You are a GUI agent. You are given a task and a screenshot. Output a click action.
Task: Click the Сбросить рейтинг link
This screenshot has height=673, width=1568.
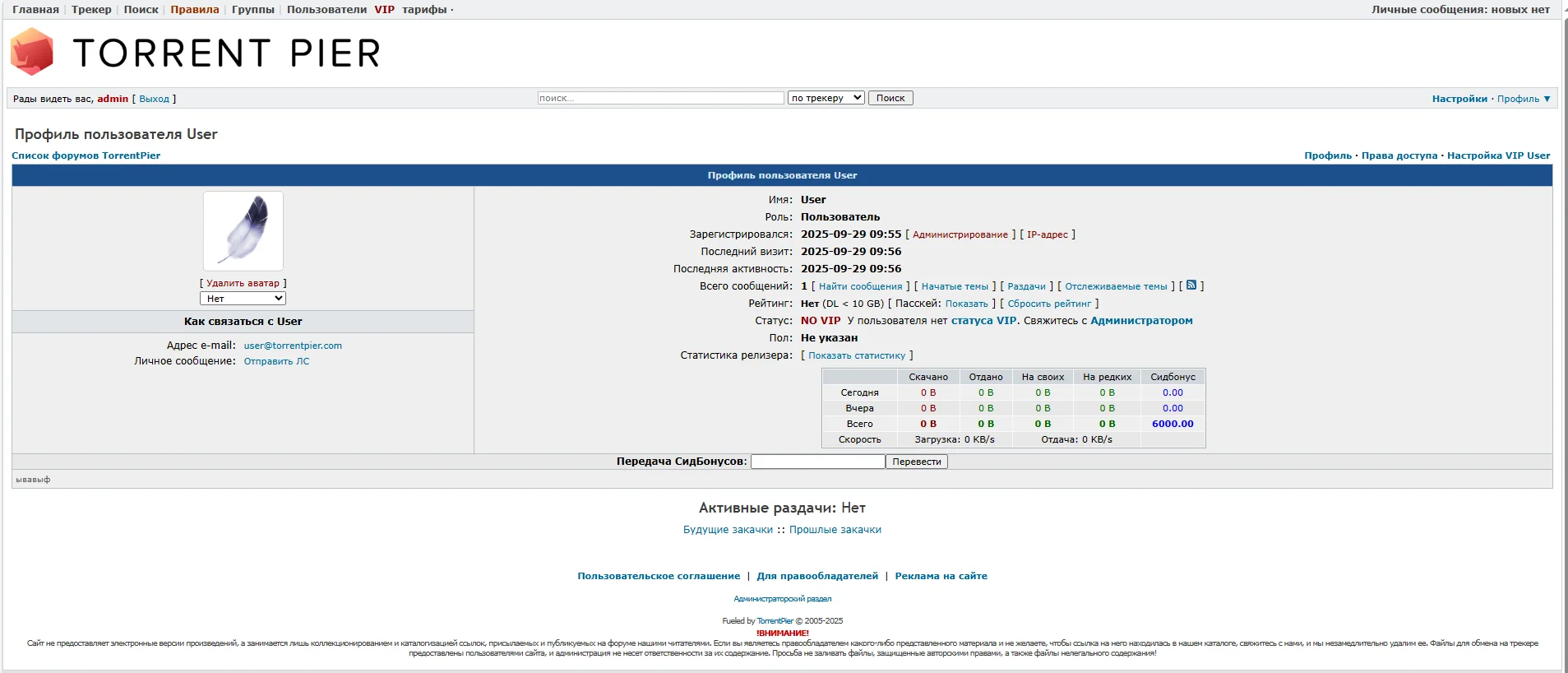click(1049, 304)
